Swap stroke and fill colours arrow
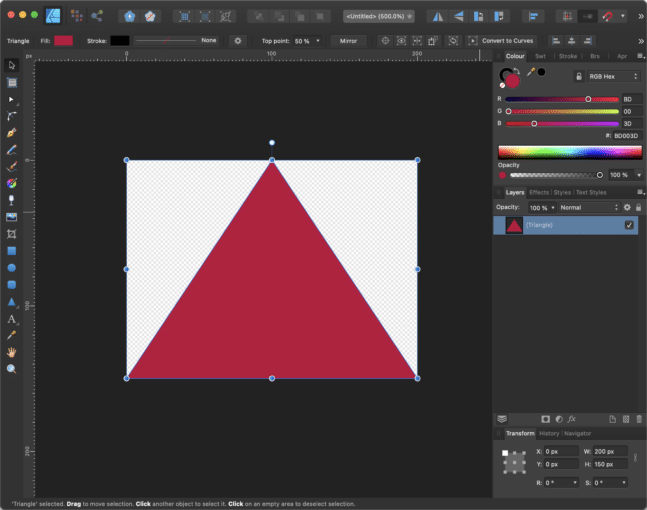The width and height of the screenshot is (647, 510). pyautogui.click(x=516, y=71)
